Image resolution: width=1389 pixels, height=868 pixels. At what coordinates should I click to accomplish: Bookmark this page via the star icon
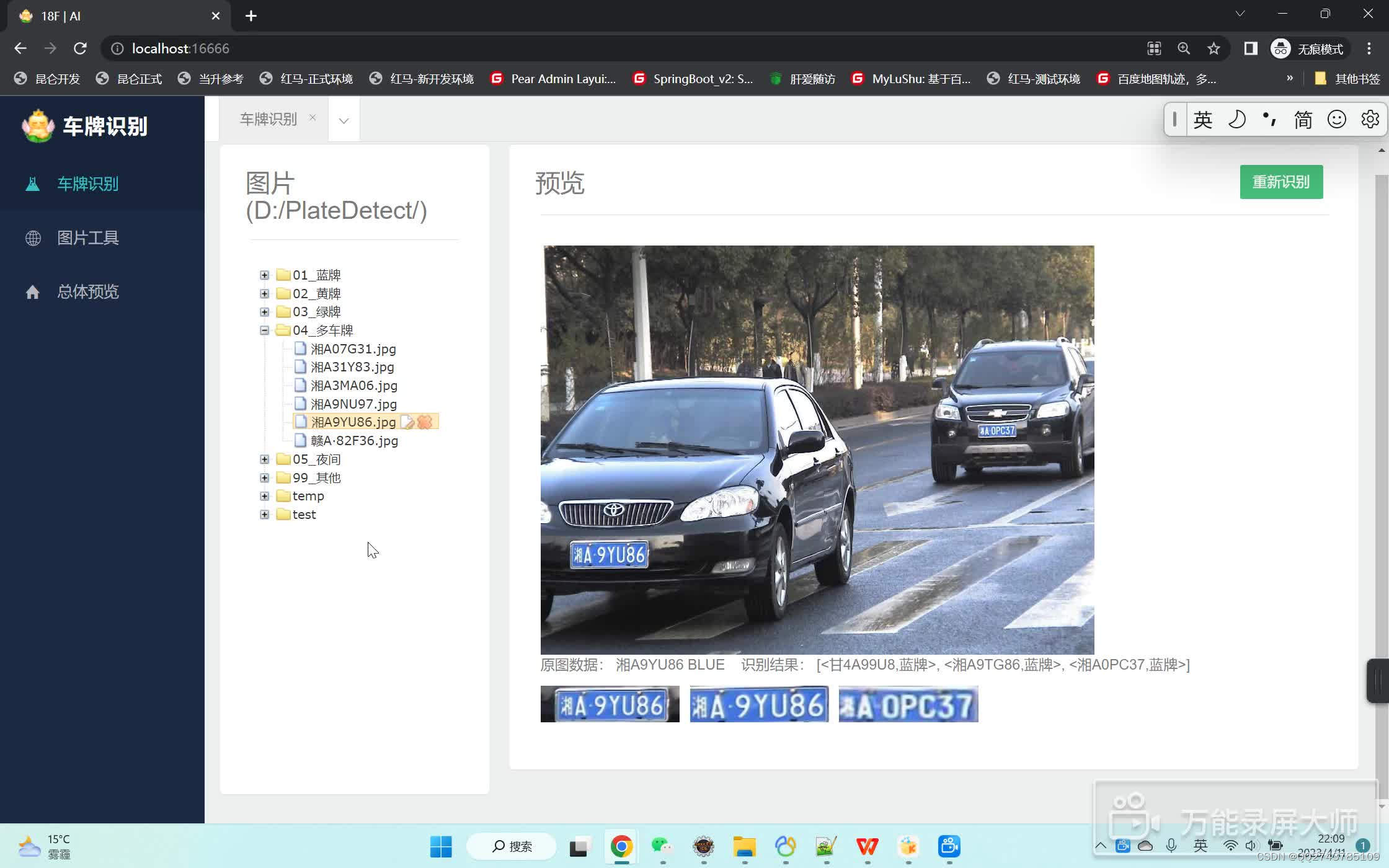(x=1214, y=48)
